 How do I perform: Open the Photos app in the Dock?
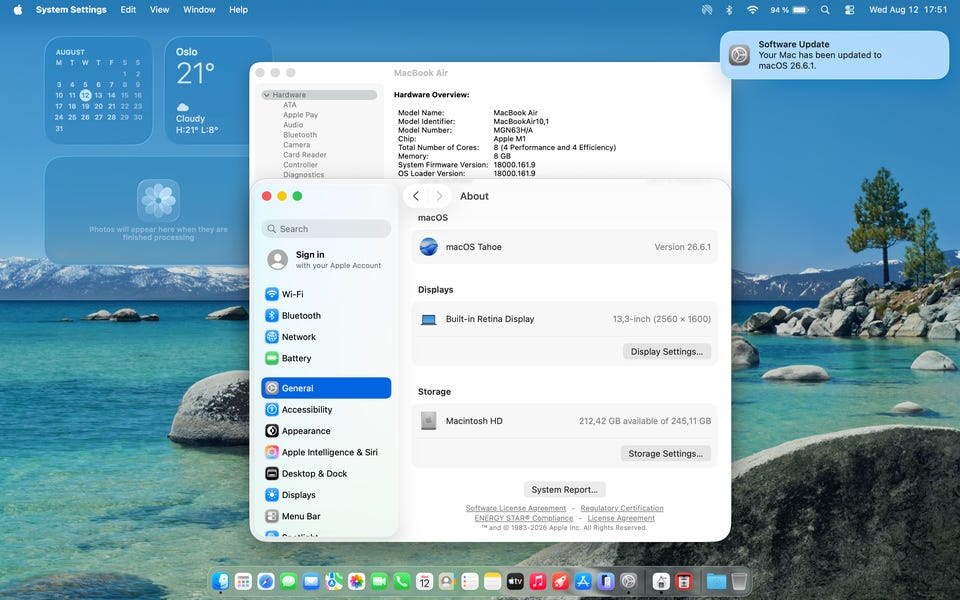click(356, 581)
